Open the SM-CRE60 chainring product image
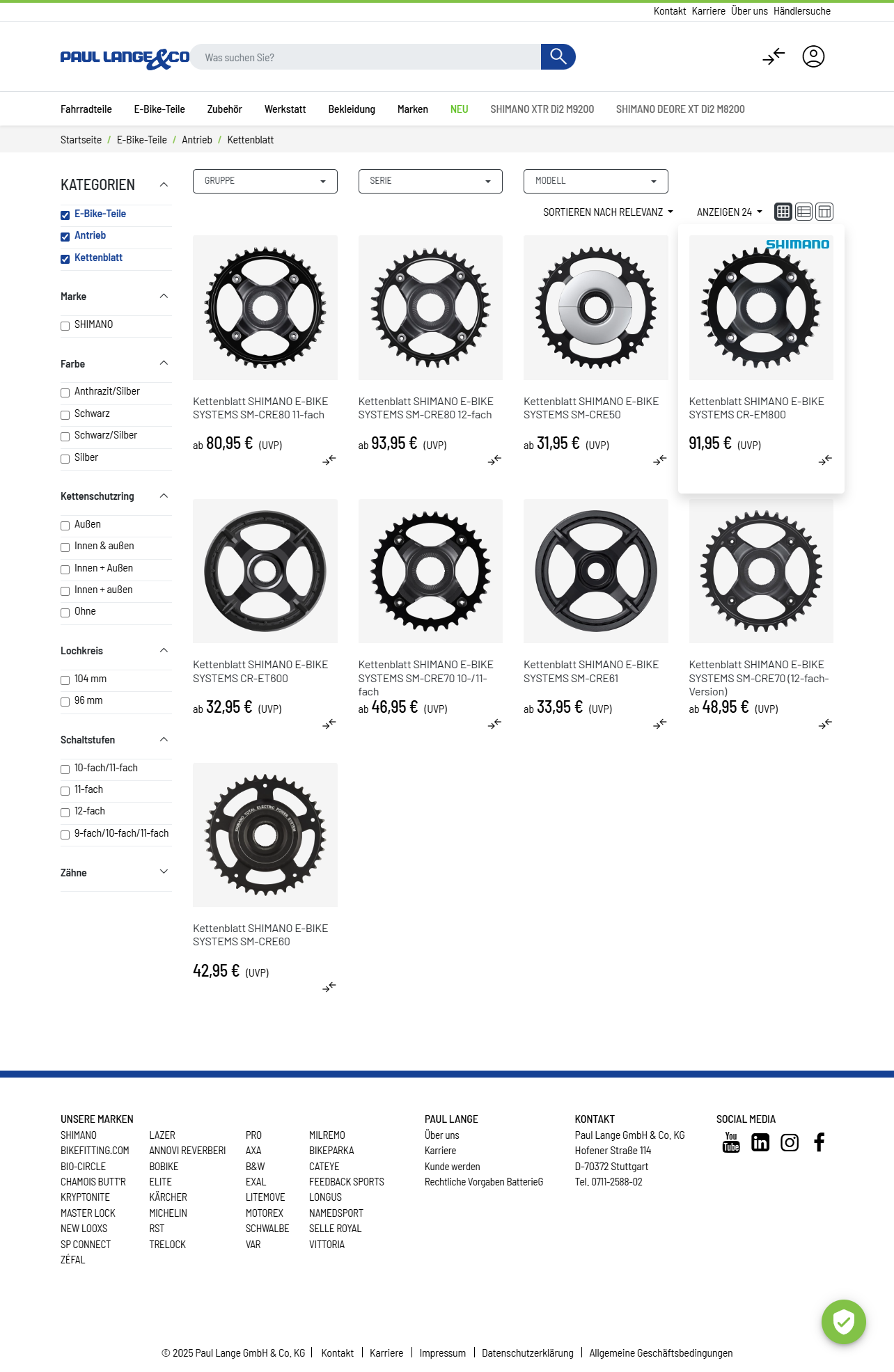 265,835
